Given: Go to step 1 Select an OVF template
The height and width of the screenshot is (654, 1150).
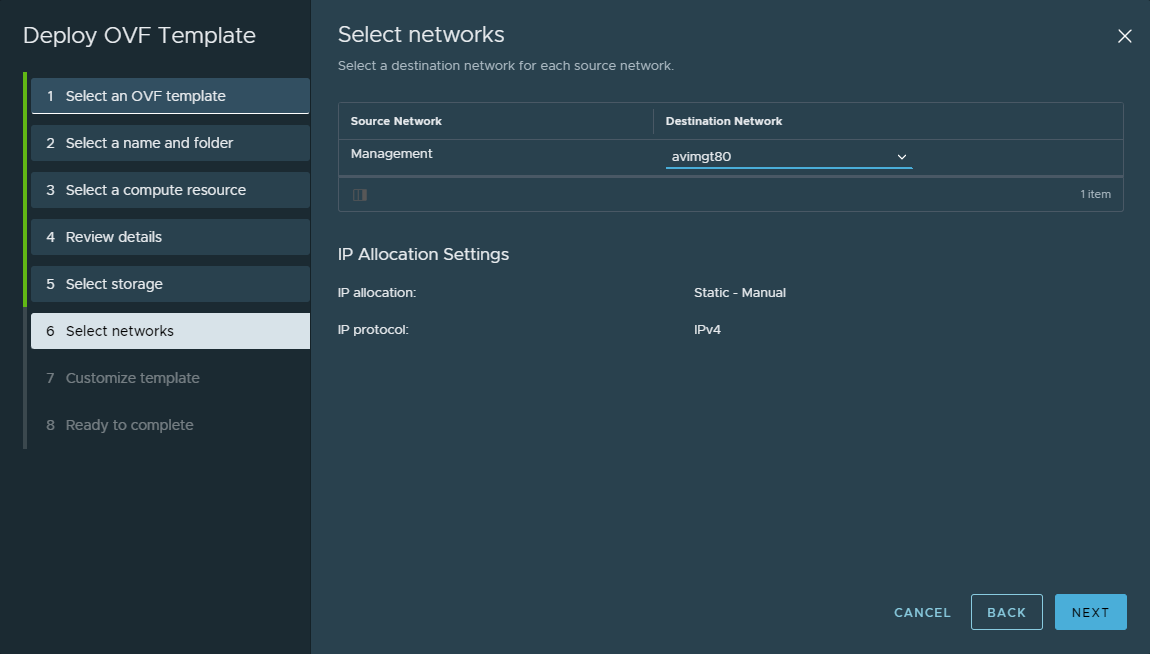Looking at the screenshot, I should point(170,96).
